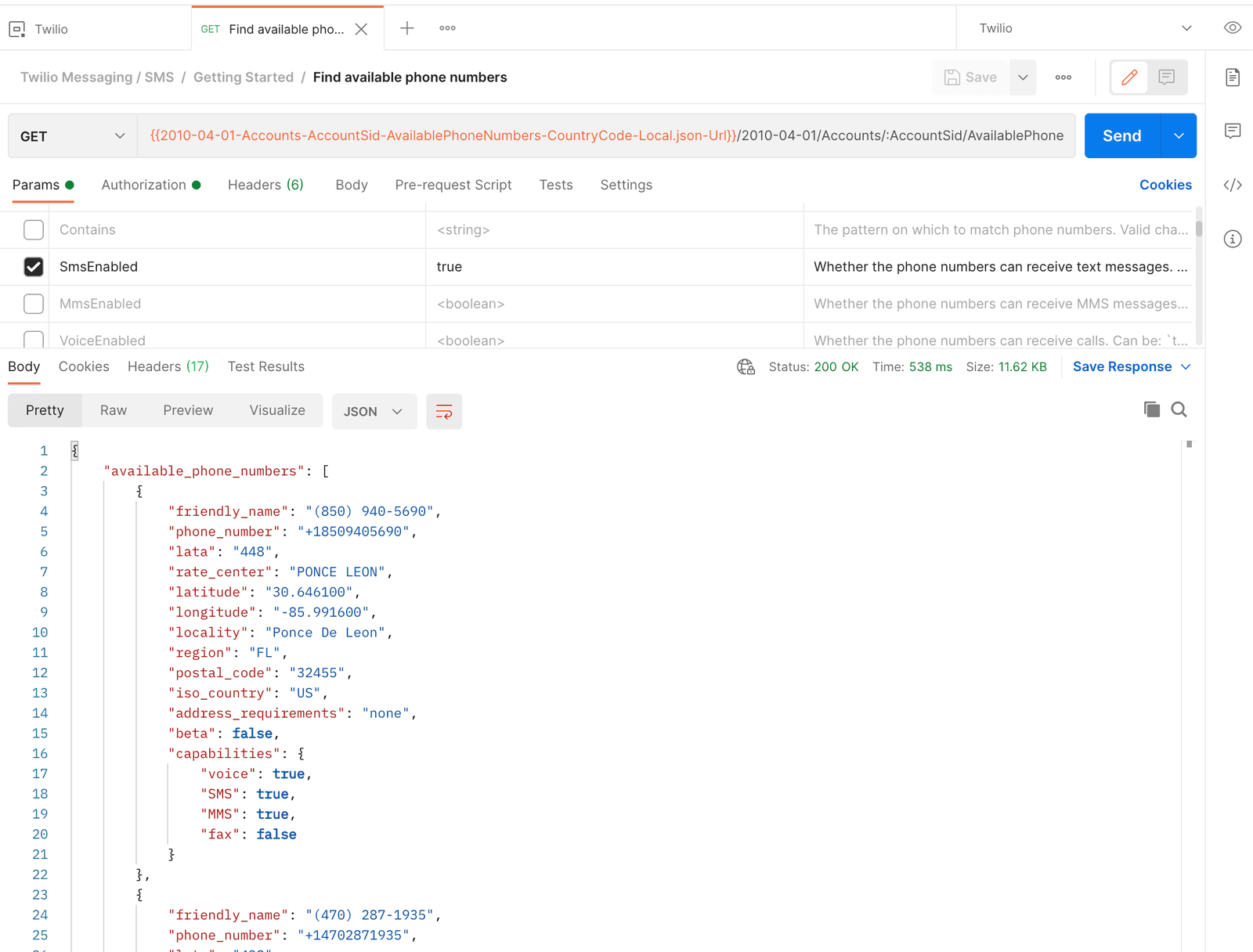
Task: Open the JSON format dropdown
Action: (374, 411)
